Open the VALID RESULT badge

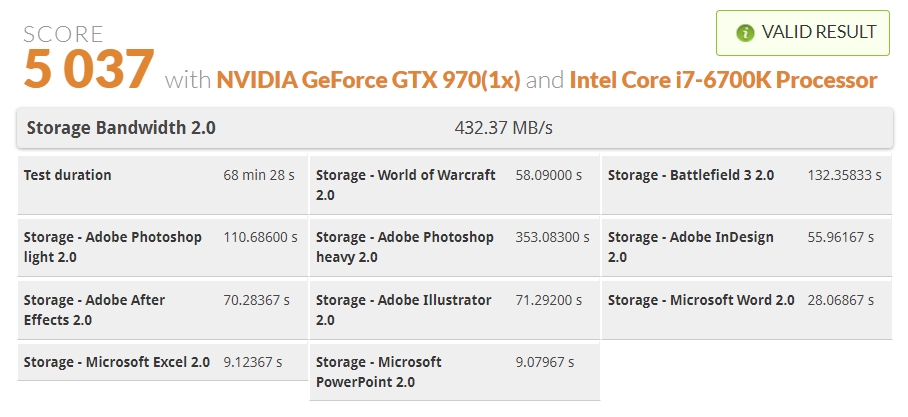[803, 33]
